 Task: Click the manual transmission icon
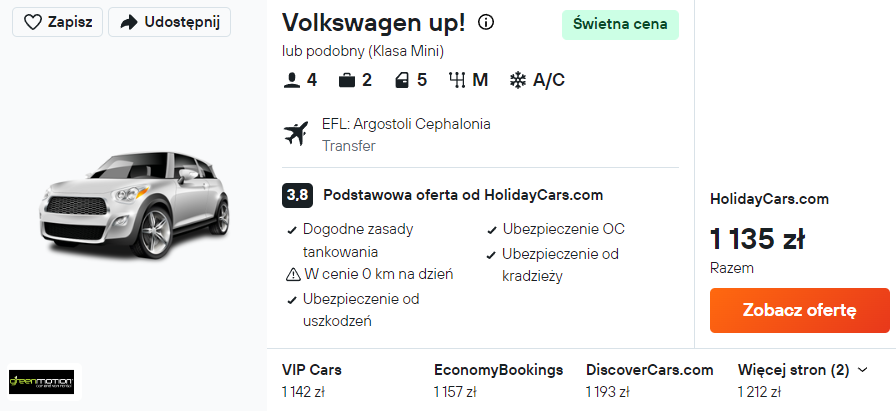point(460,80)
